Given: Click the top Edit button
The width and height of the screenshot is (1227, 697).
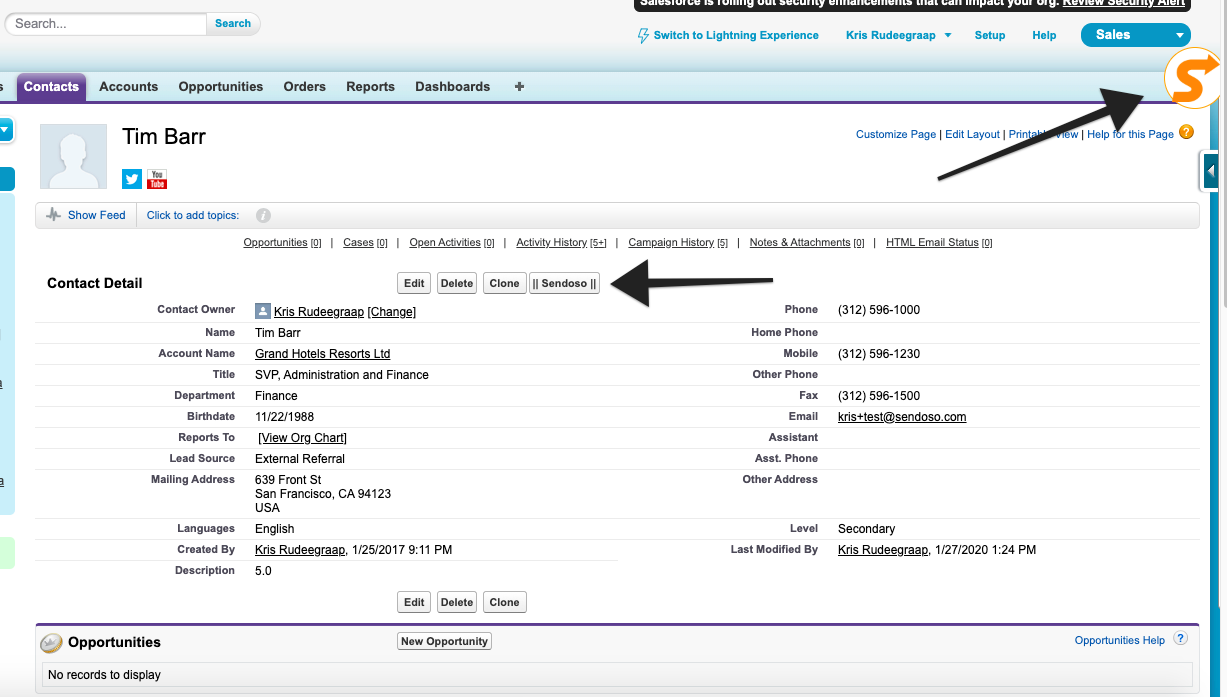Looking at the screenshot, I should [414, 283].
